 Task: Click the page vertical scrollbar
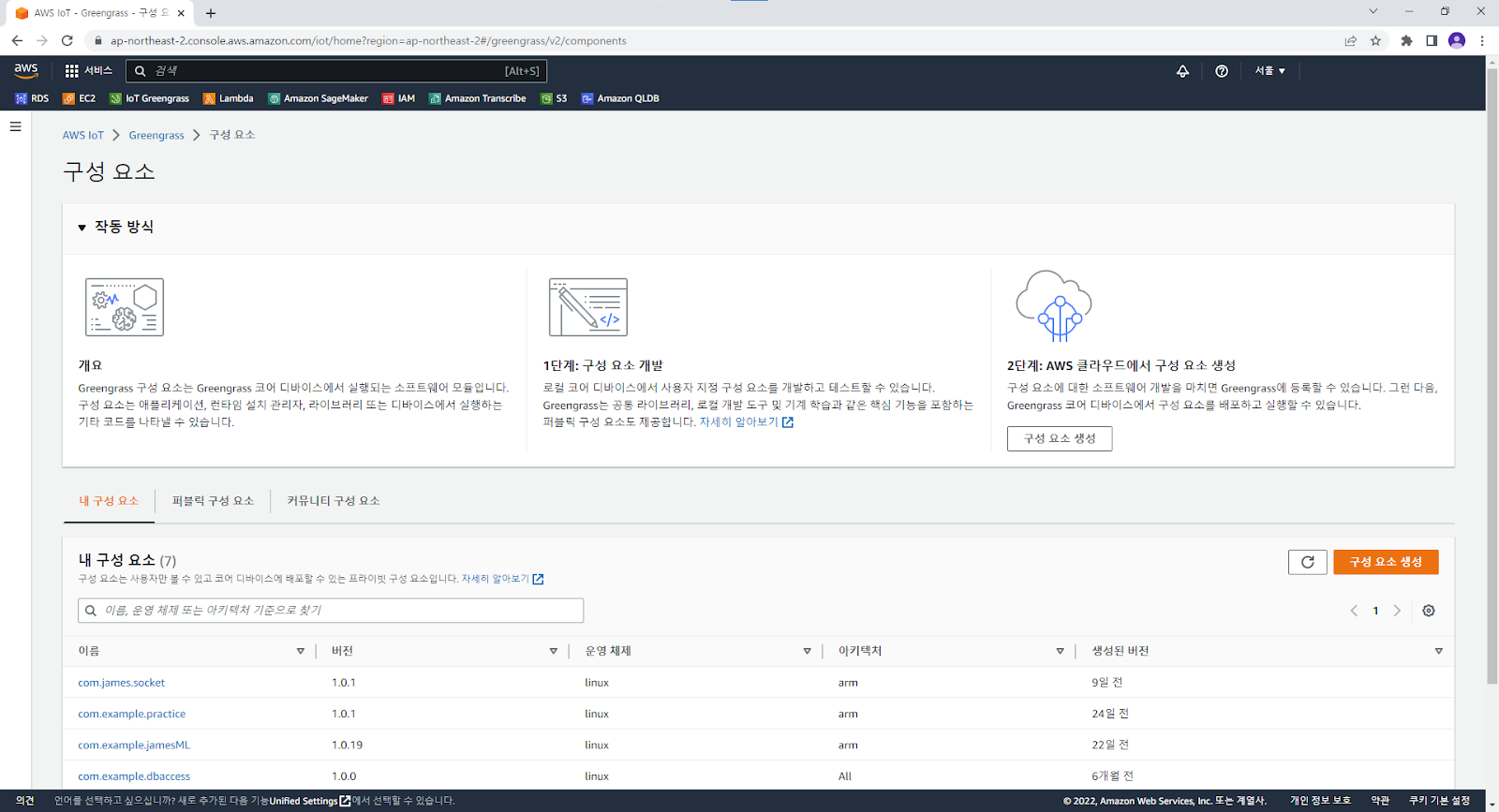point(1492,375)
